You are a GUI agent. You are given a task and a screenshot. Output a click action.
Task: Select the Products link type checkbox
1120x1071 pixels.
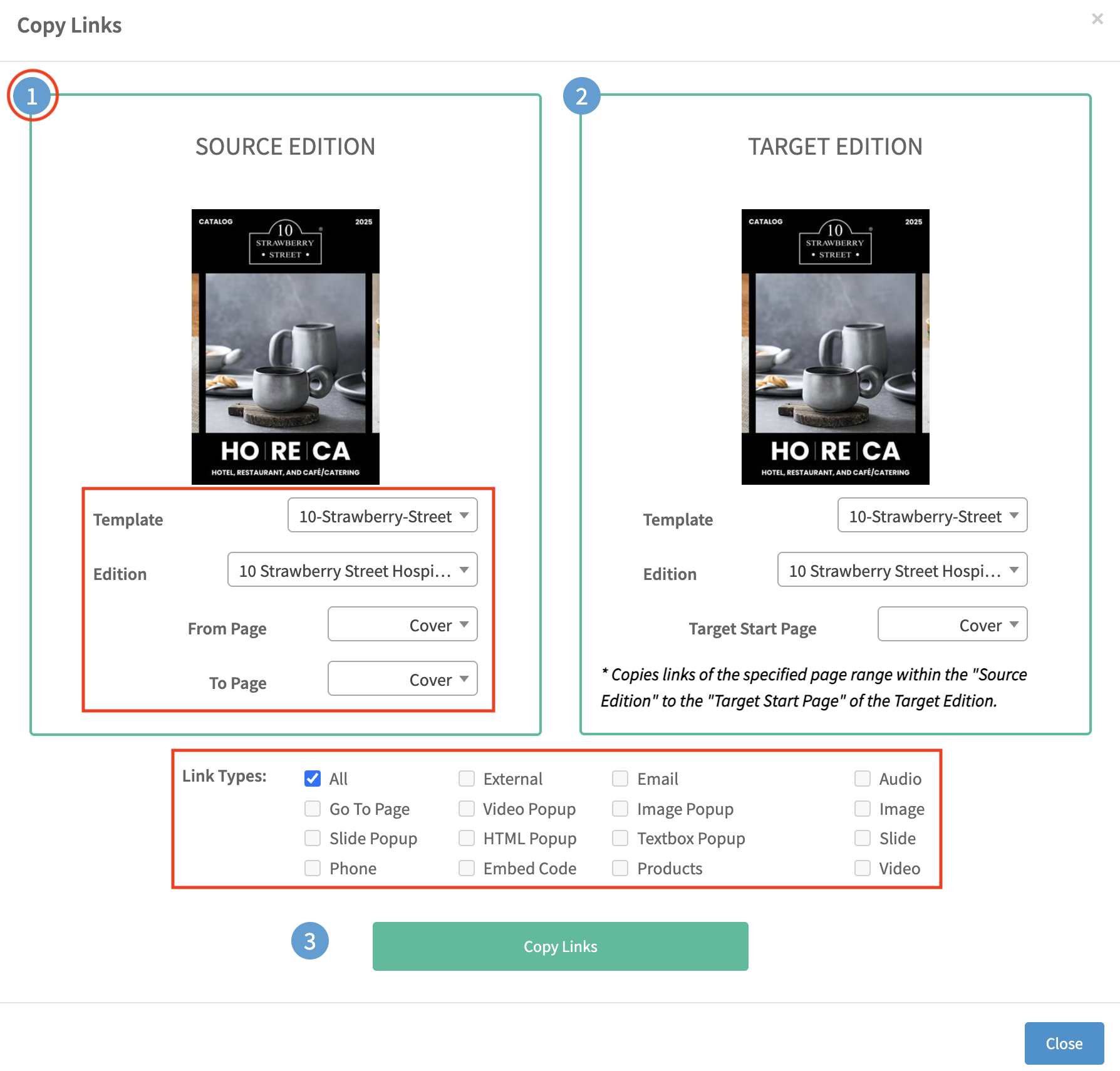coord(620,868)
